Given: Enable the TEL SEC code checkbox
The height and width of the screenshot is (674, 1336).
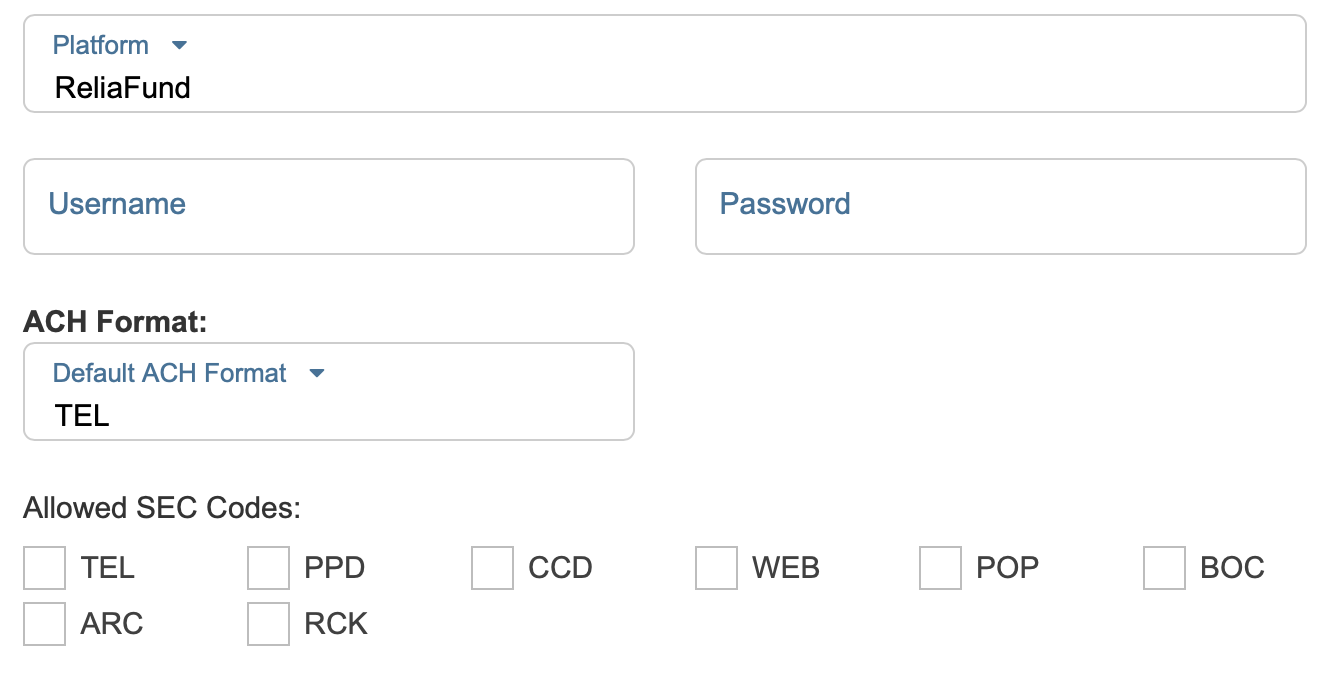Looking at the screenshot, I should pos(44,568).
